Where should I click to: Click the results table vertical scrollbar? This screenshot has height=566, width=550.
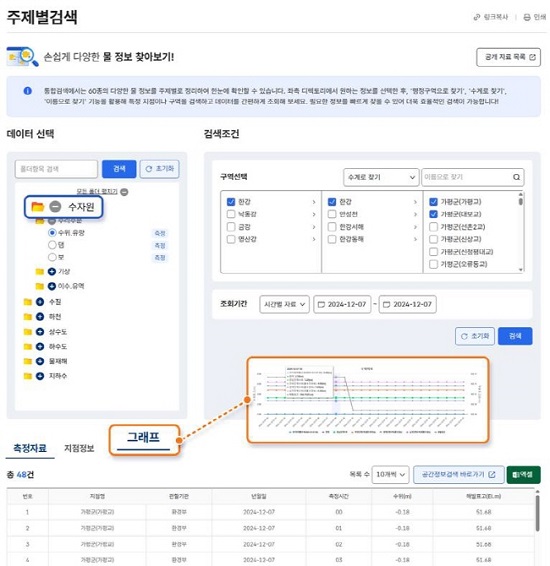[537, 513]
